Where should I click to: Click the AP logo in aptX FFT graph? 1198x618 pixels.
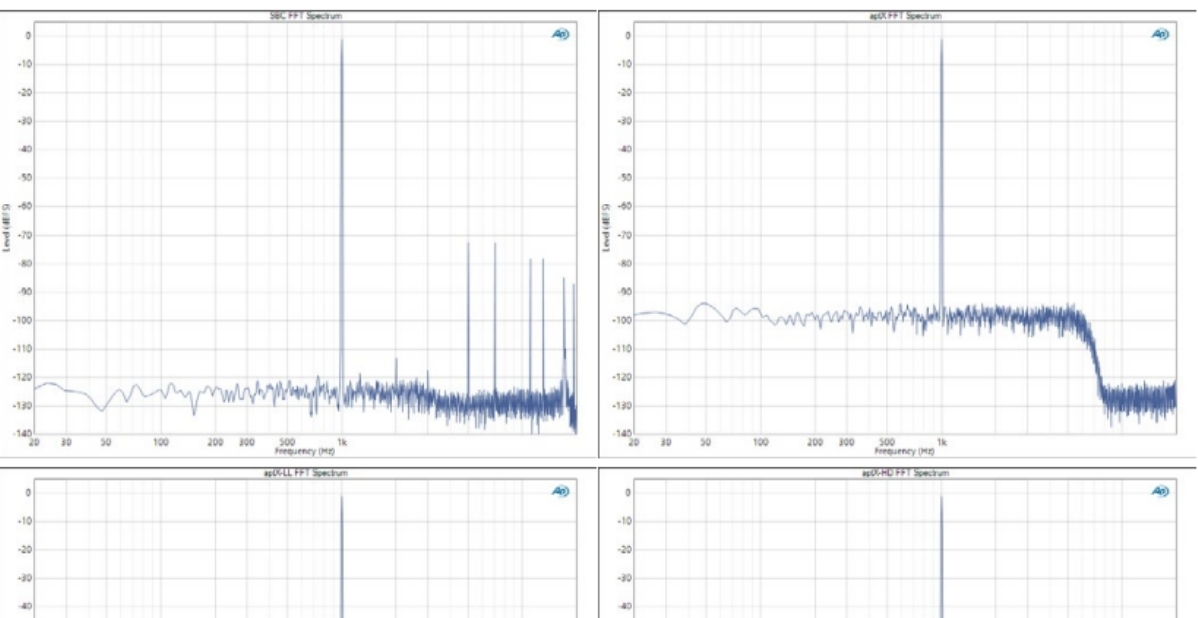(1161, 34)
